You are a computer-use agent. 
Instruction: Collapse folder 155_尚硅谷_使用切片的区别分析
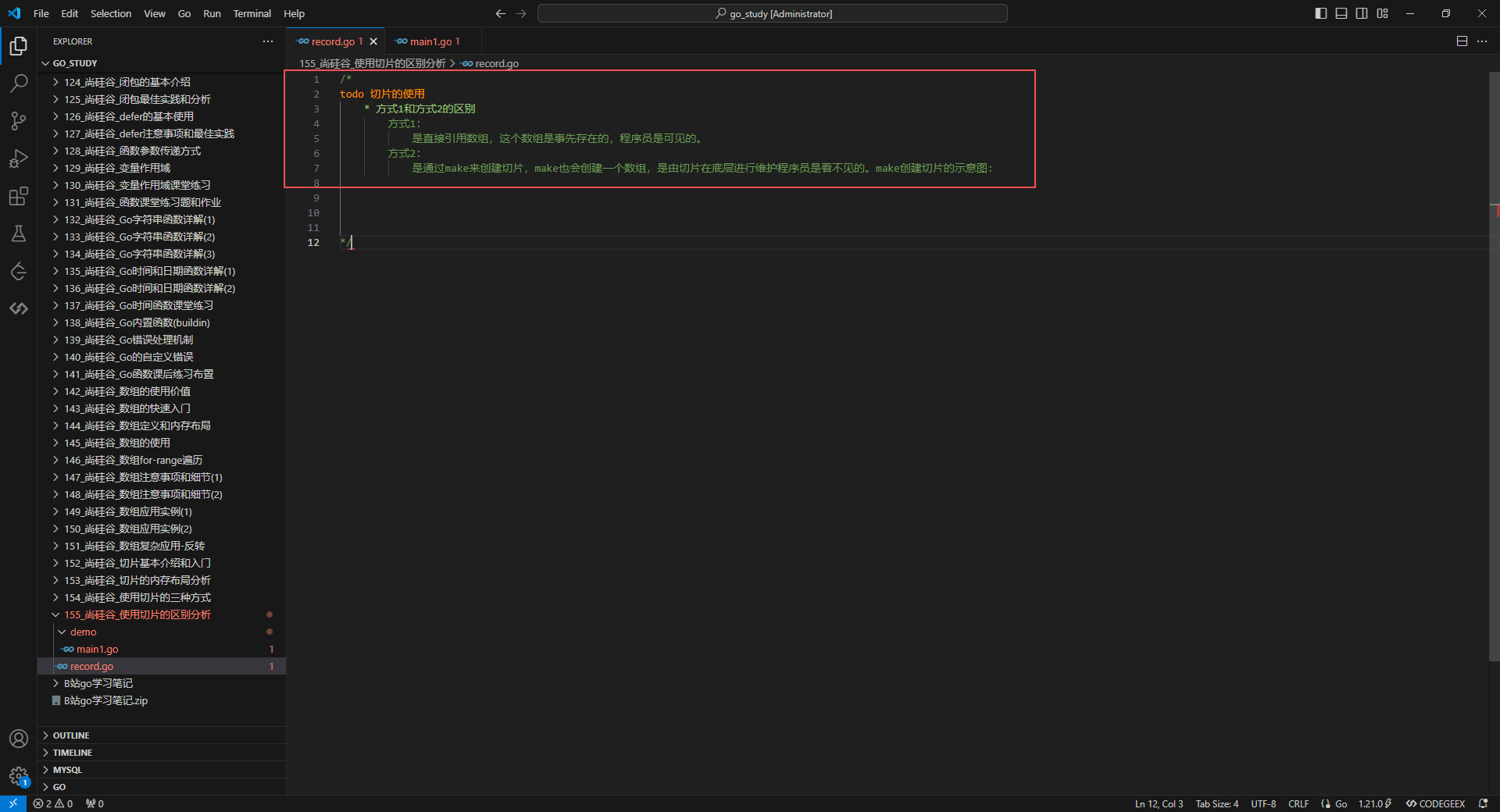point(162,614)
